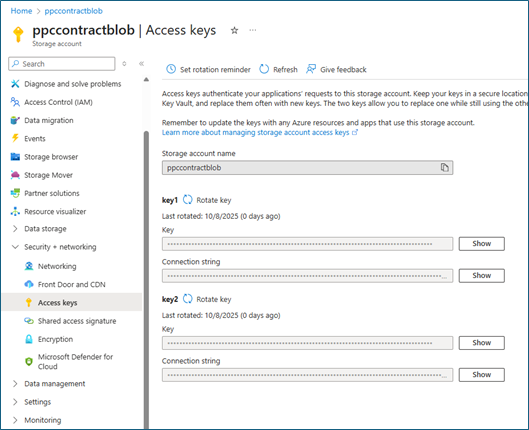The image size is (529, 430).
Task: Open Storage browser label in sidebar
Action: click(x=51, y=156)
